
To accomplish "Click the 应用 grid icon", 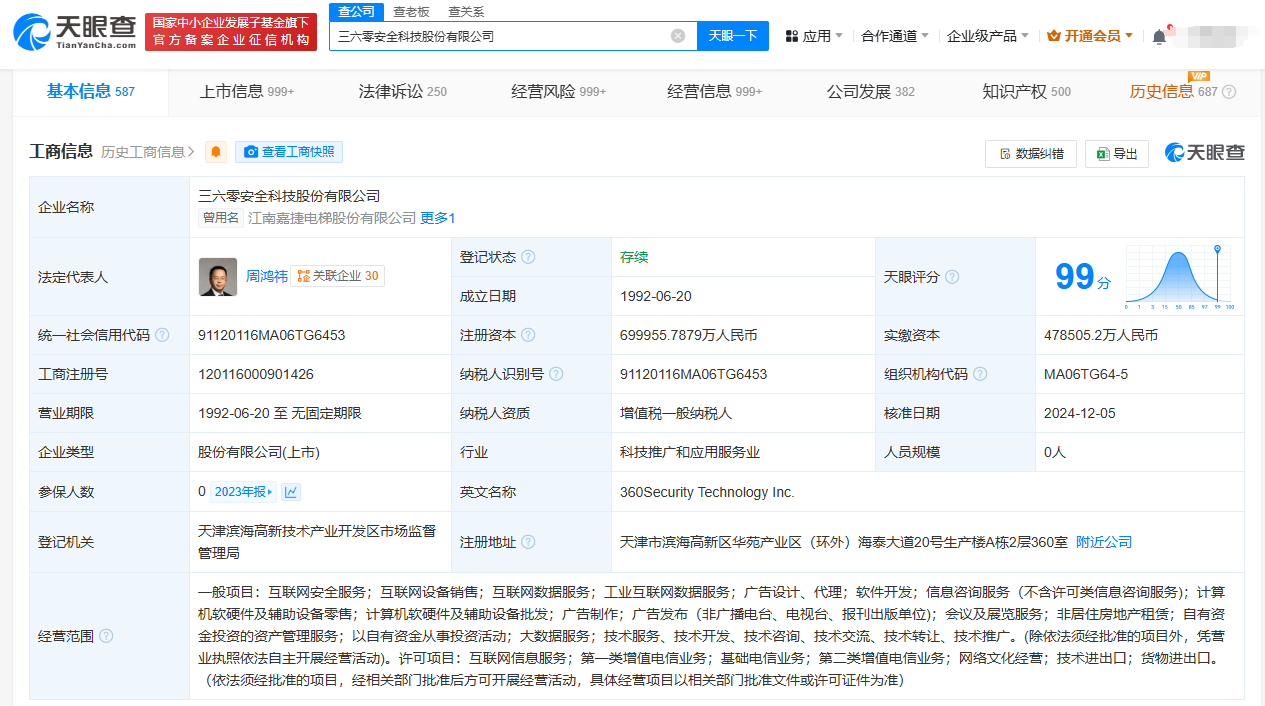I will 792,36.
